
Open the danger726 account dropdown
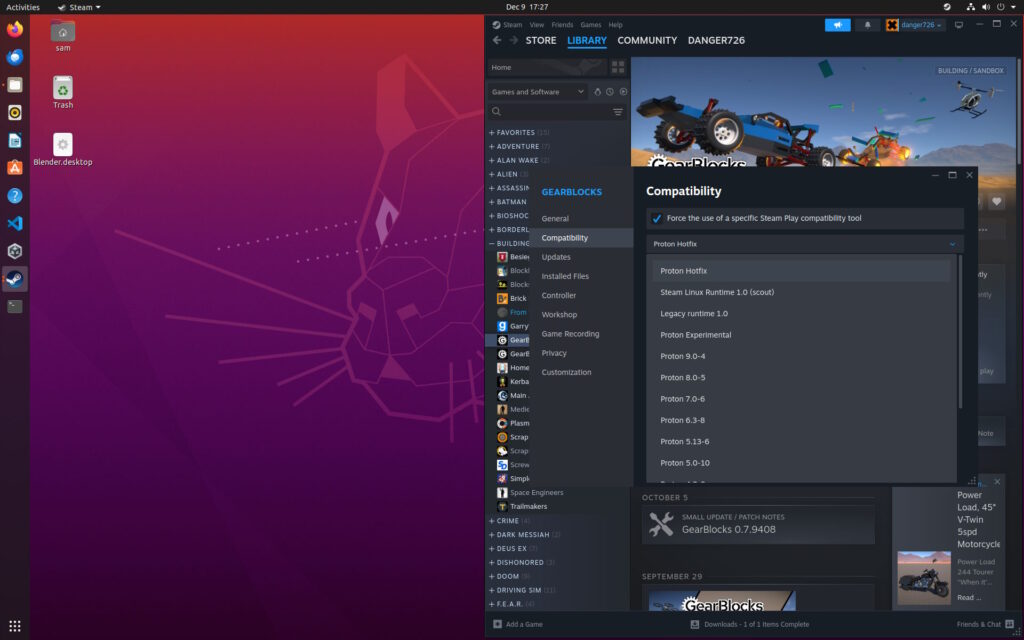[914, 25]
